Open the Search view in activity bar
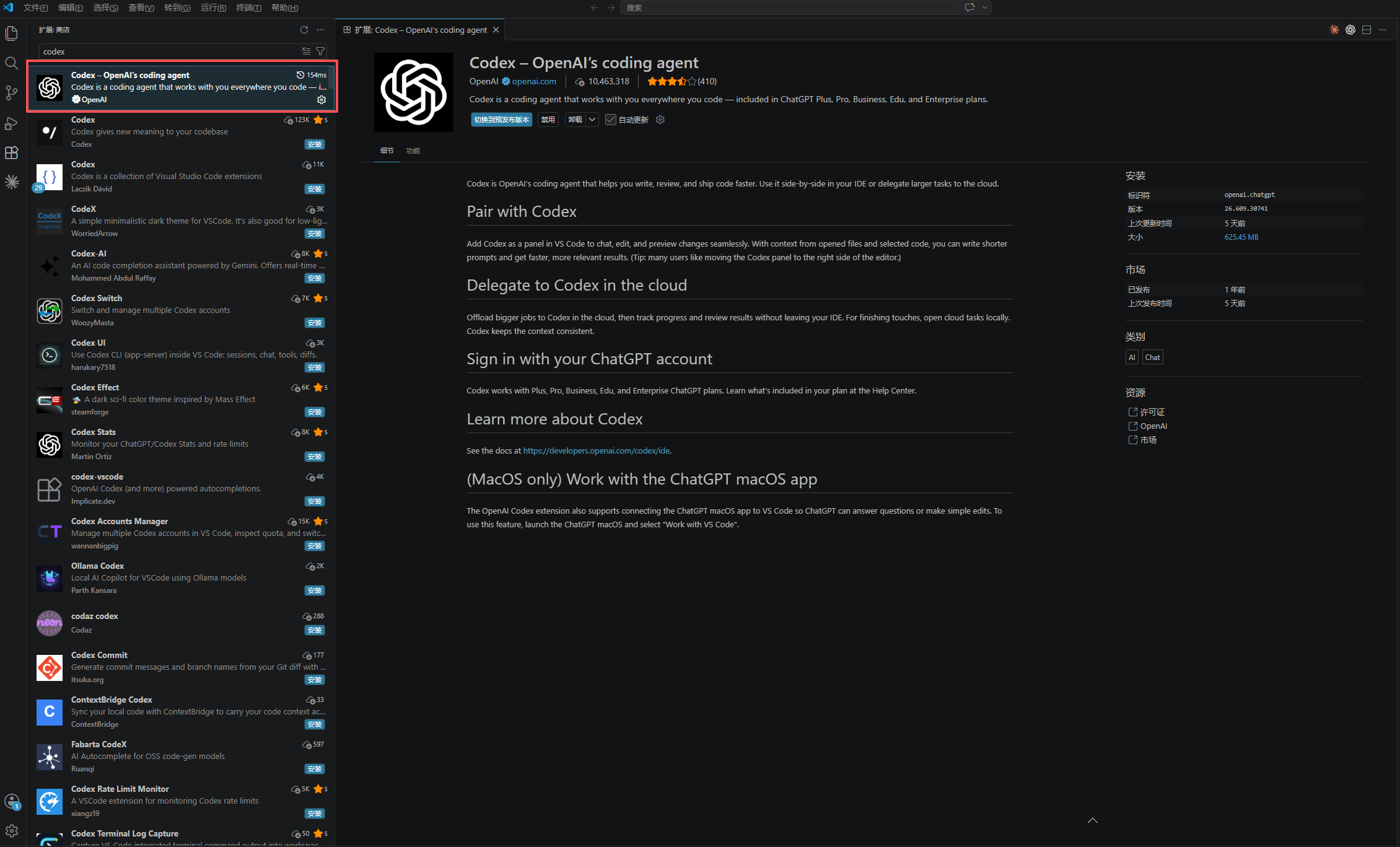This screenshot has height=847, width=1400. pyautogui.click(x=12, y=63)
